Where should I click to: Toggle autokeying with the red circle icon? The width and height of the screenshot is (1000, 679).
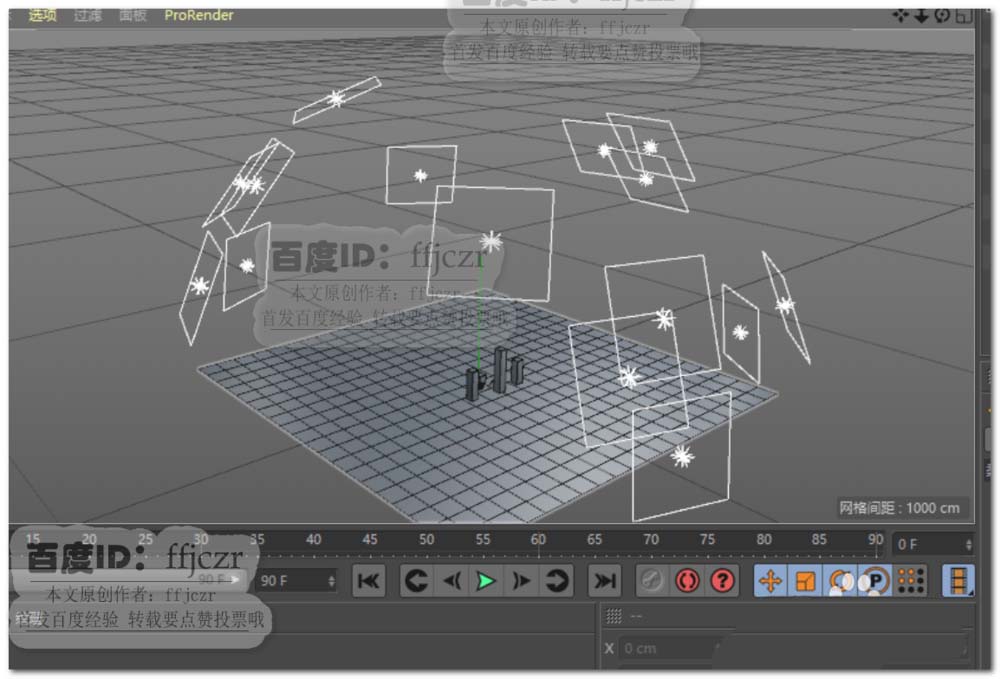pyautogui.click(x=687, y=581)
